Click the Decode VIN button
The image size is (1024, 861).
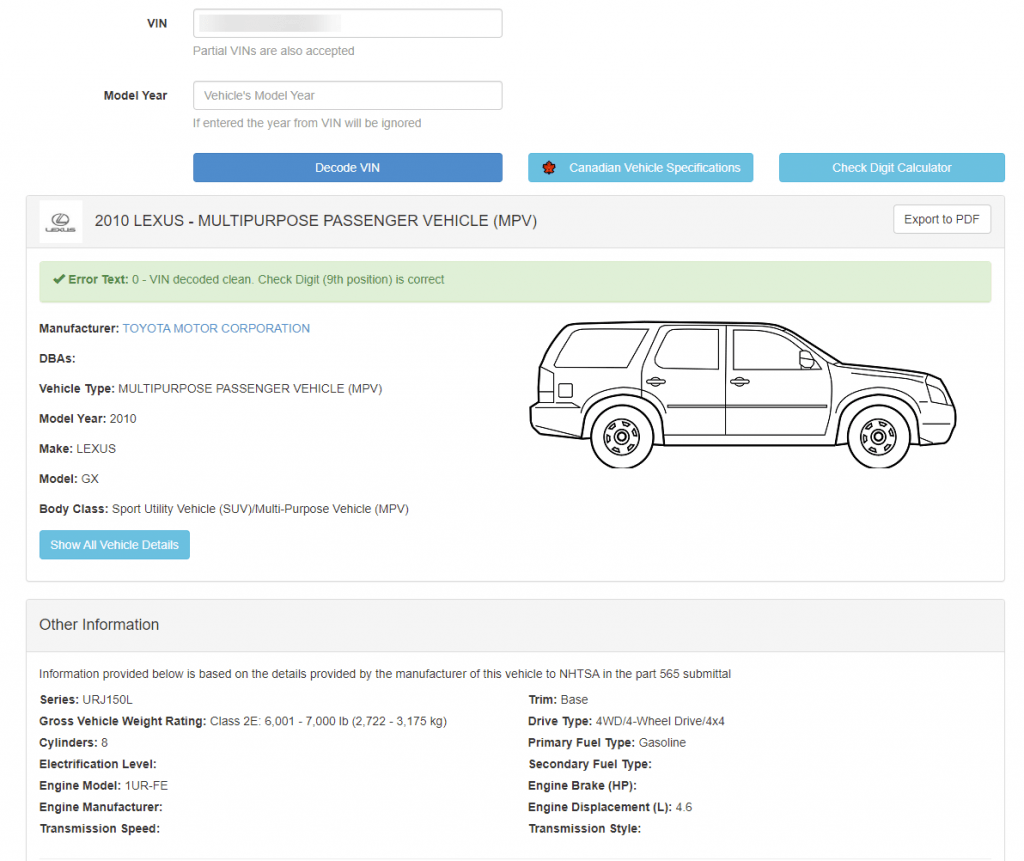[347, 168]
